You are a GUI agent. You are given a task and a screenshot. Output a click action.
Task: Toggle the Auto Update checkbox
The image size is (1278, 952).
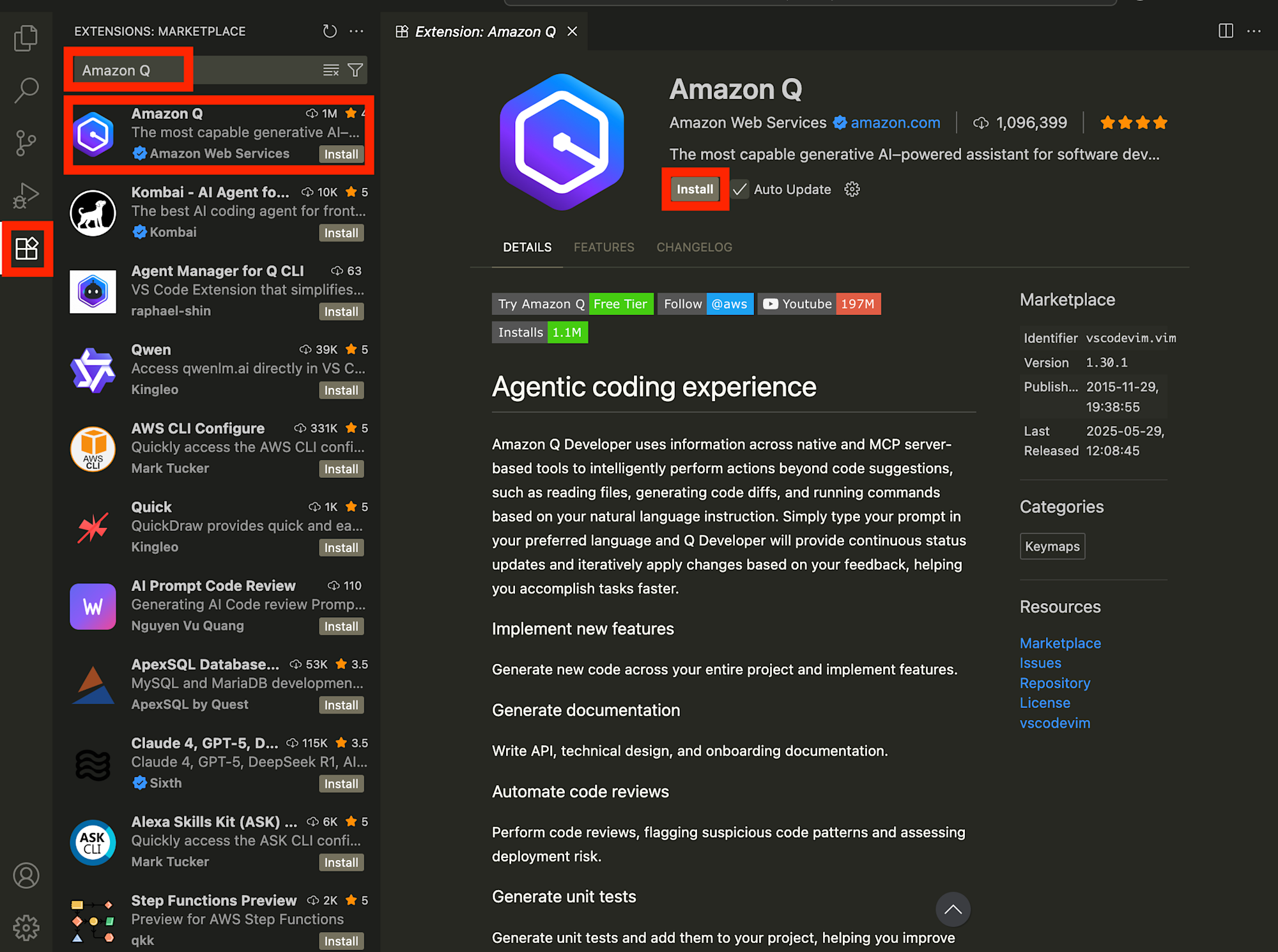pyautogui.click(x=740, y=189)
